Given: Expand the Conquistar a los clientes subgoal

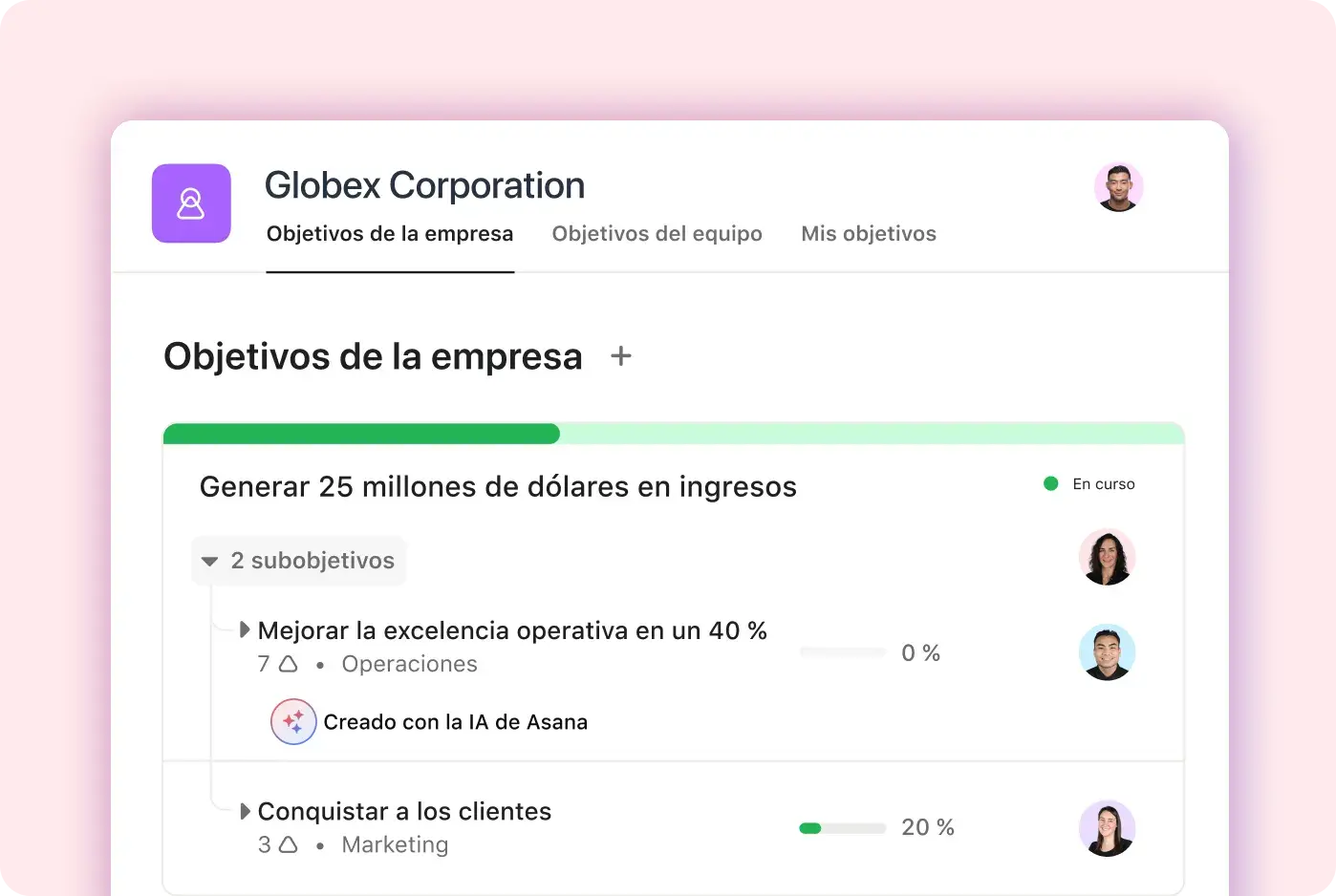Looking at the screenshot, I should point(245,811).
